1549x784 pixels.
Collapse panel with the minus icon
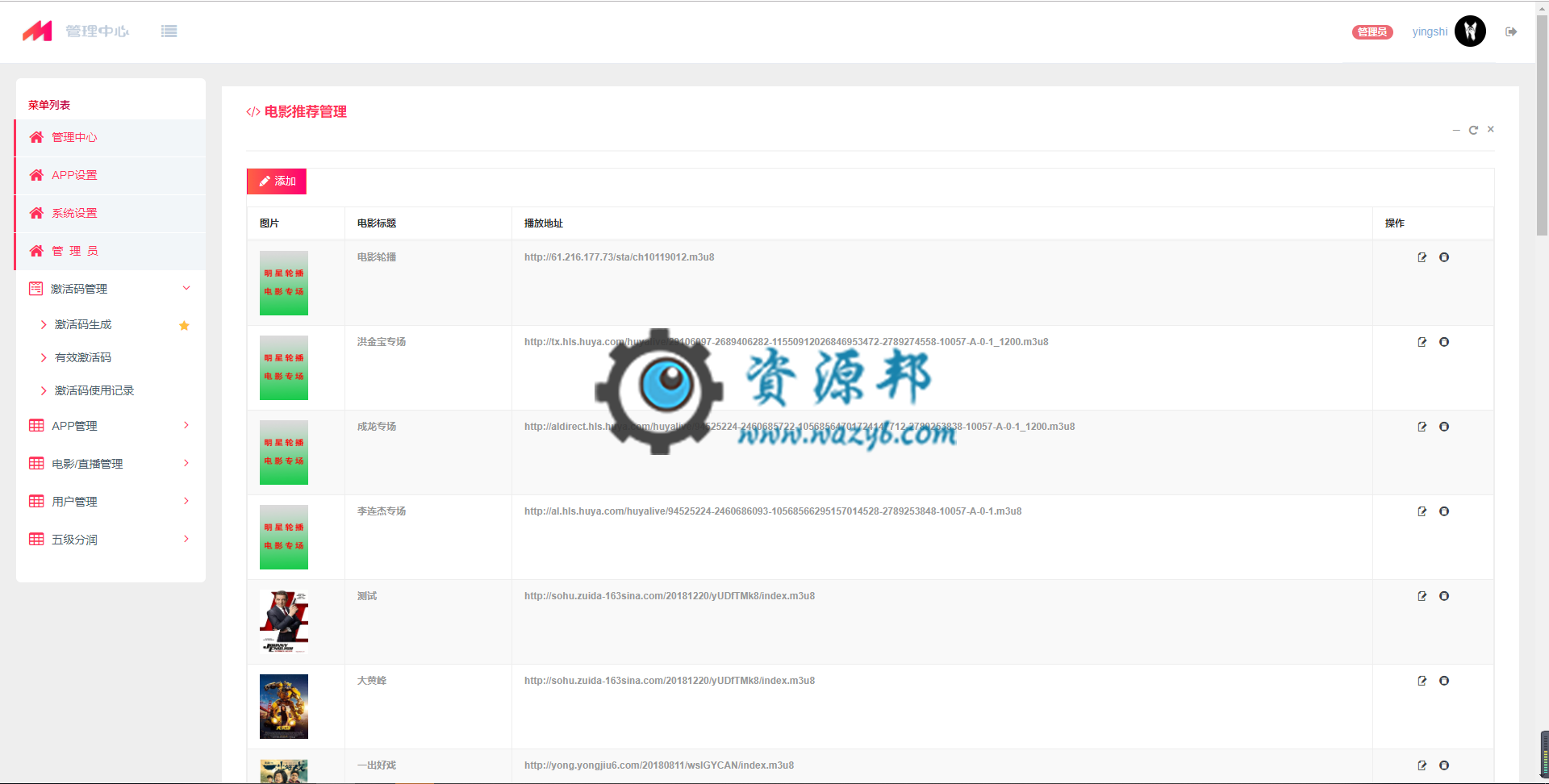pos(1456,130)
